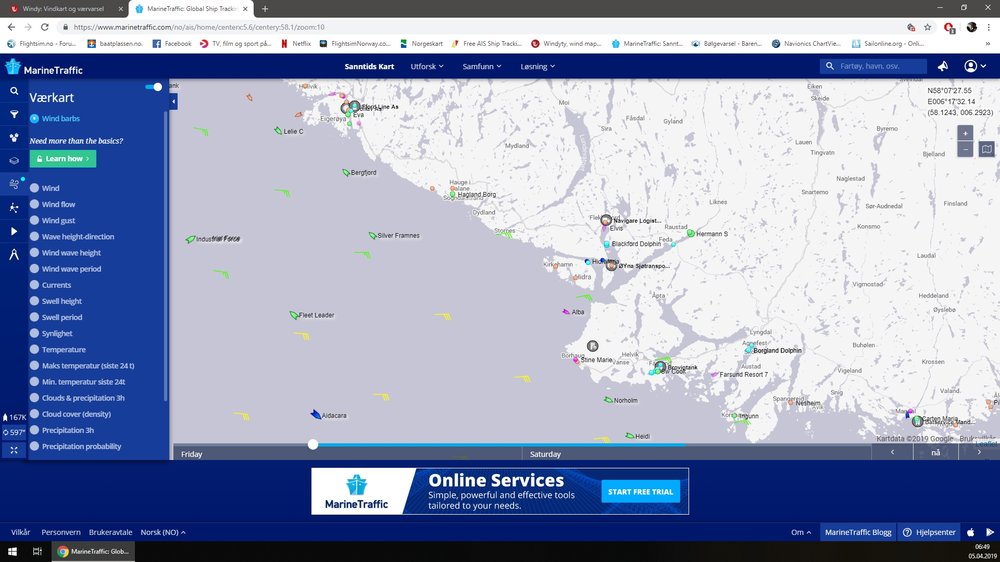Expand the Om footer menu

point(801,532)
